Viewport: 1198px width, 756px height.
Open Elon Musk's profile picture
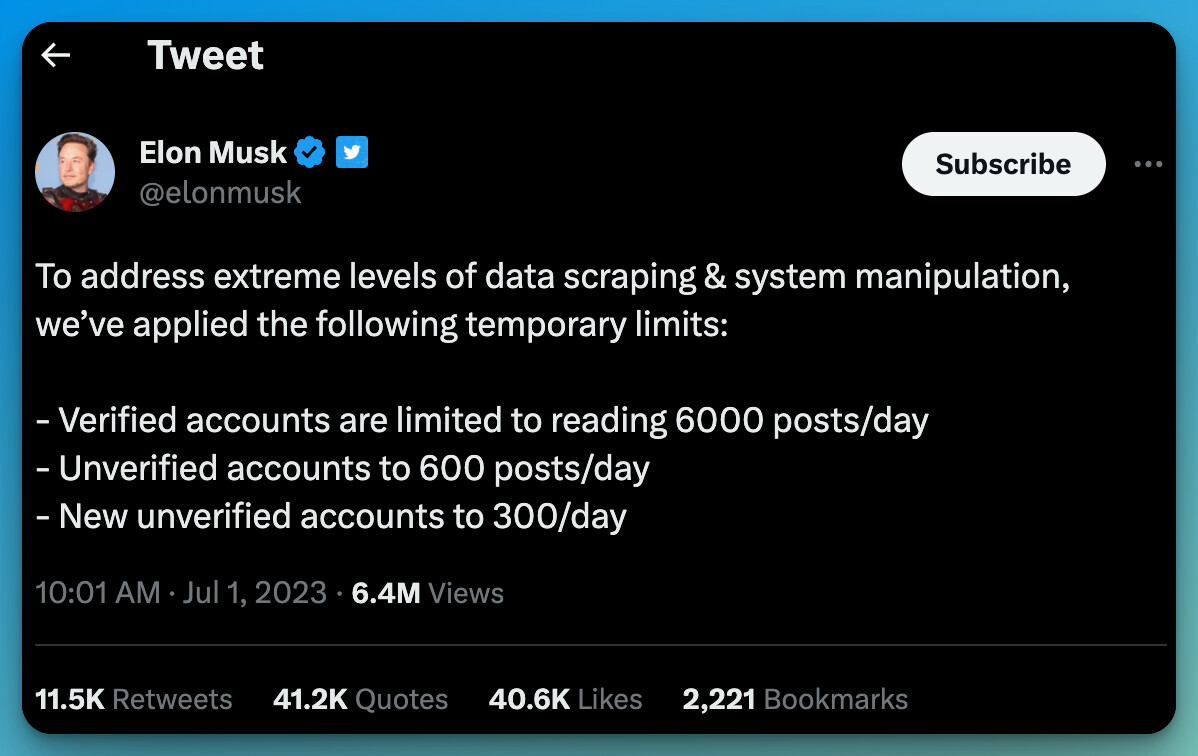point(75,172)
